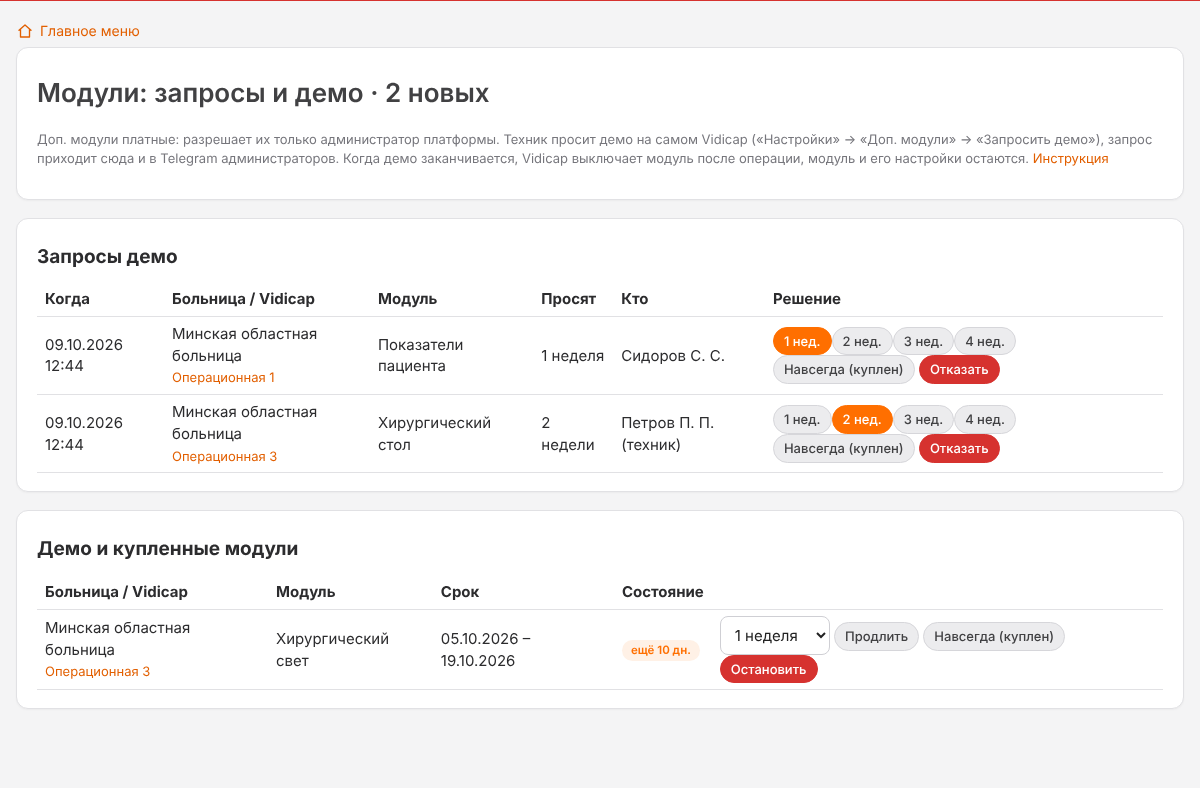Click the Решение column header
1200x788 pixels.
coord(807,299)
